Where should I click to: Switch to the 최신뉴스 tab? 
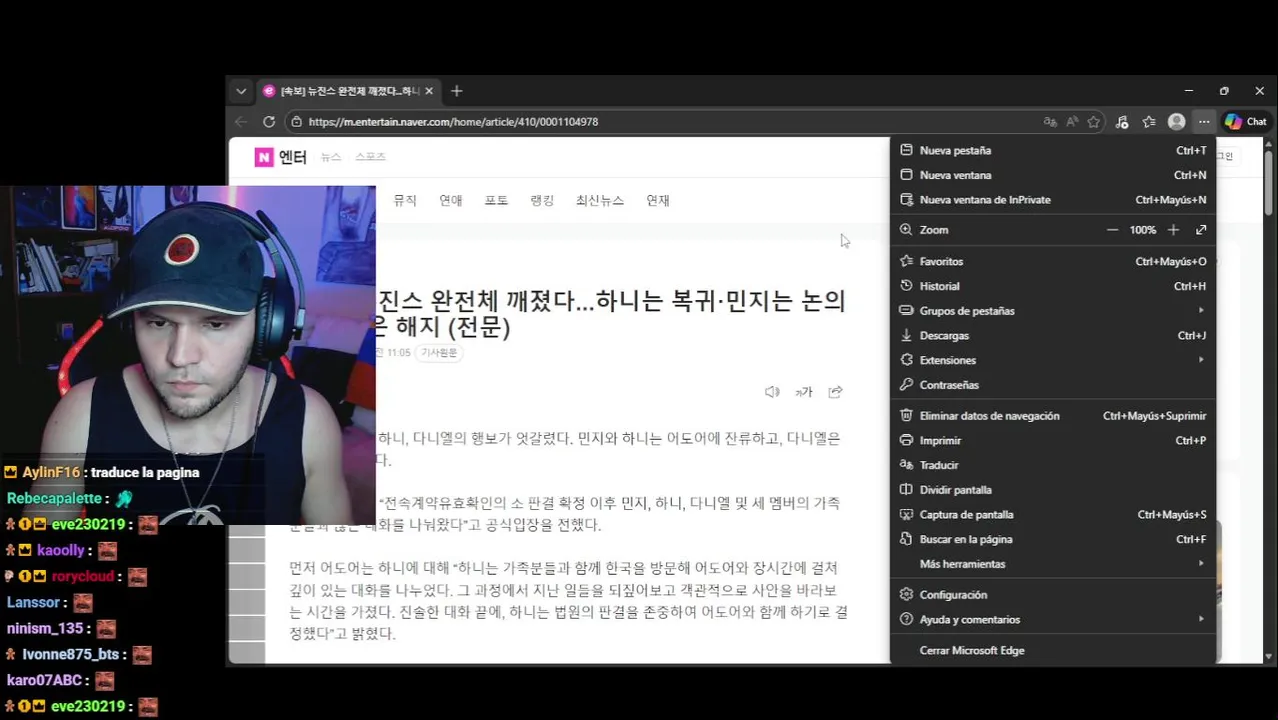coord(600,200)
